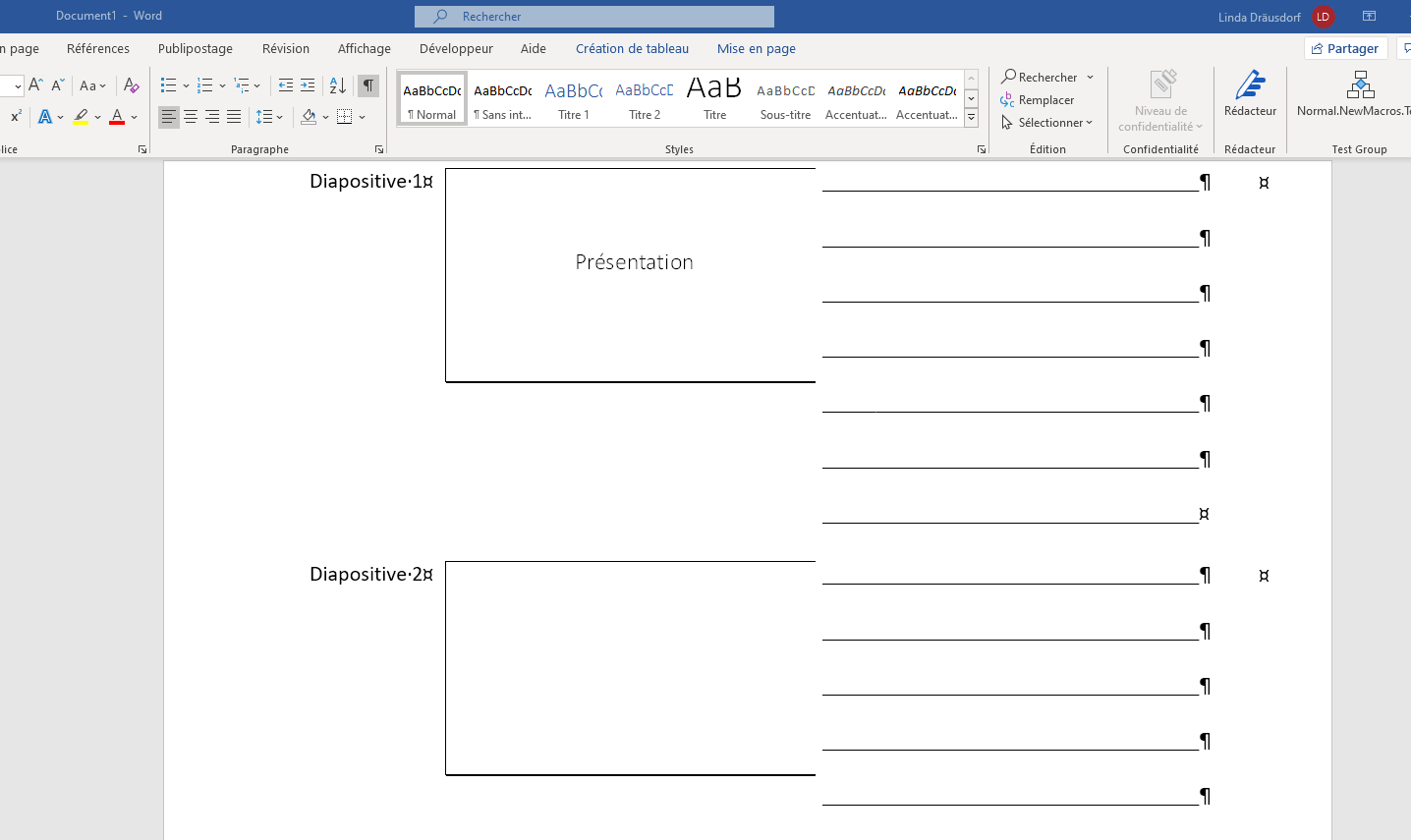Screen dimensions: 1411x840
Task: Run the Normal.NewMacros macro button
Action: [x=1353, y=94]
